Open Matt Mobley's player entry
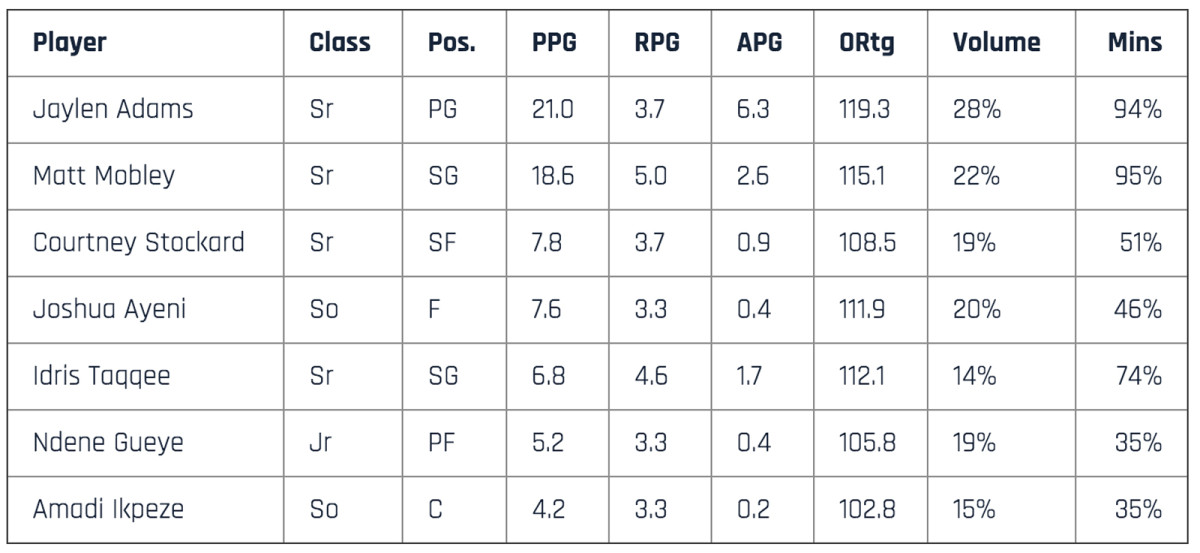 click(104, 176)
